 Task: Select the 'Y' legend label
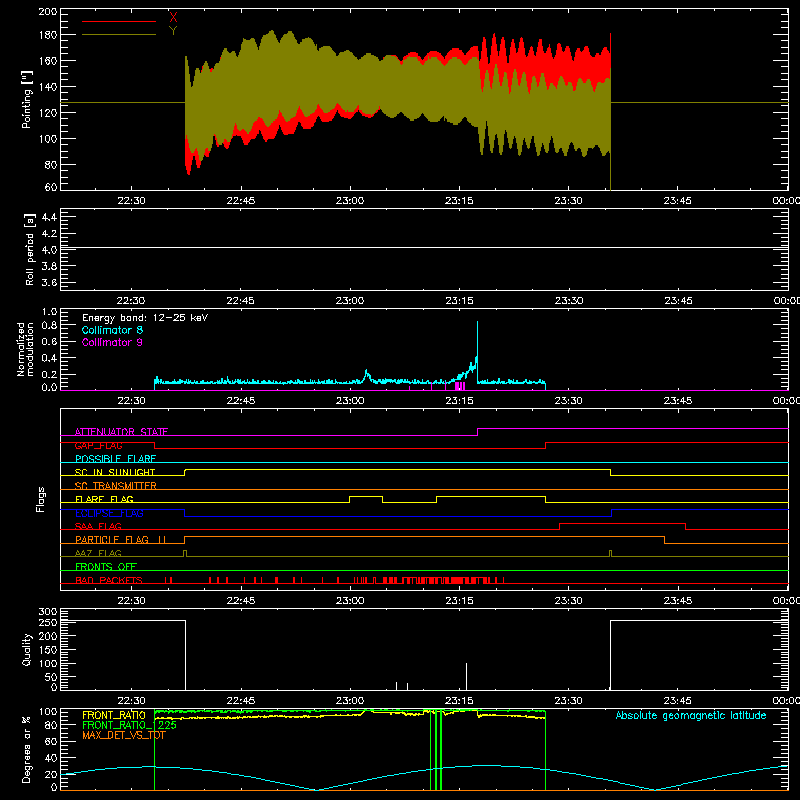click(173, 31)
